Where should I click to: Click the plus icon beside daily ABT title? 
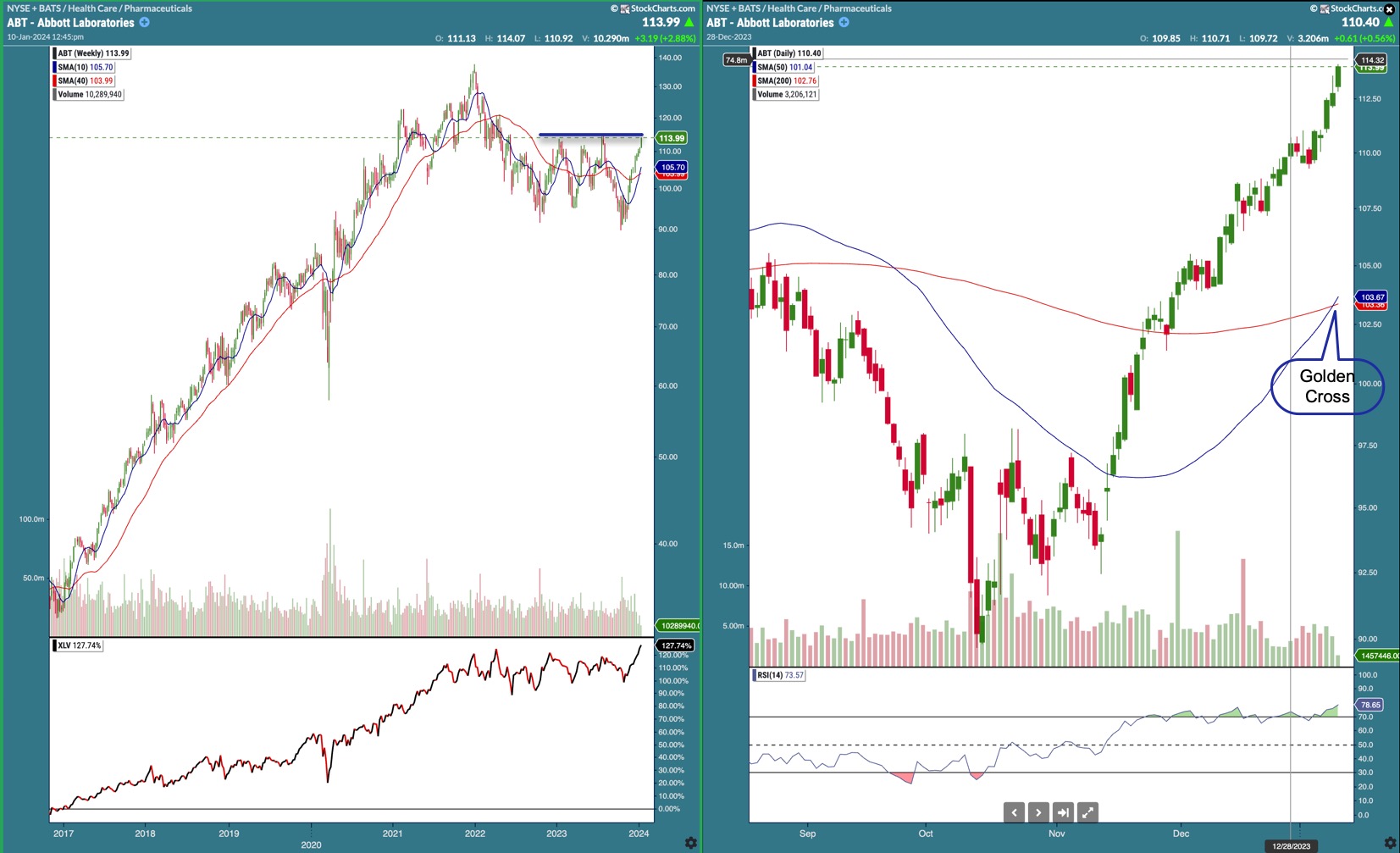tap(844, 23)
